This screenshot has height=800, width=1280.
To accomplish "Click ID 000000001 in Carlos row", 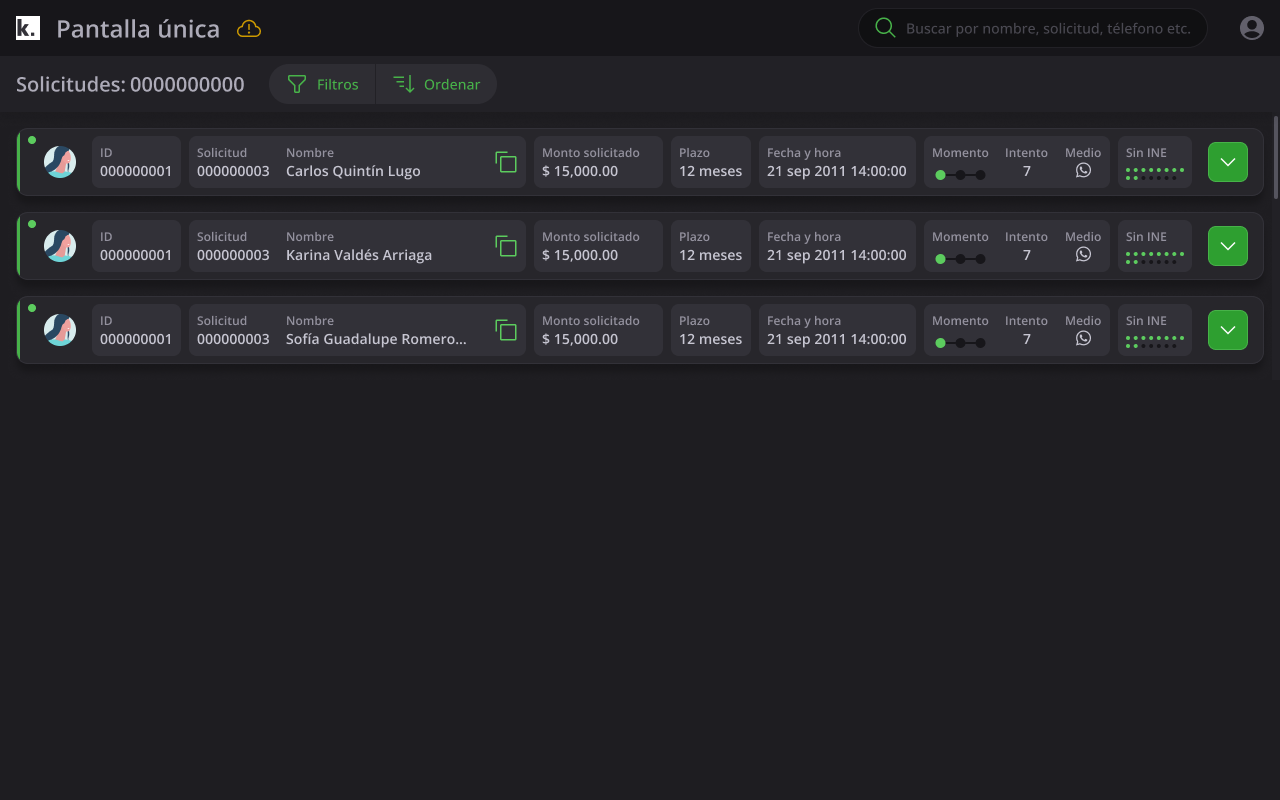I will point(136,171).
